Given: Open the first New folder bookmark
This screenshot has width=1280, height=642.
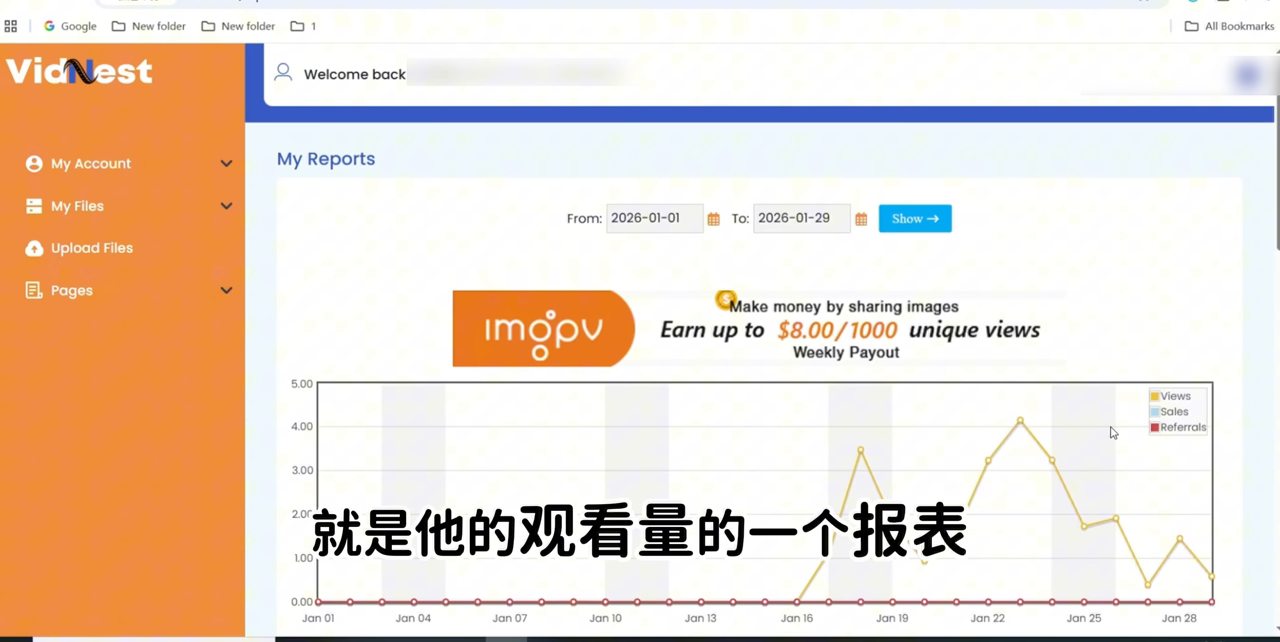Looking at the screenshot, I should click(148, 26).
